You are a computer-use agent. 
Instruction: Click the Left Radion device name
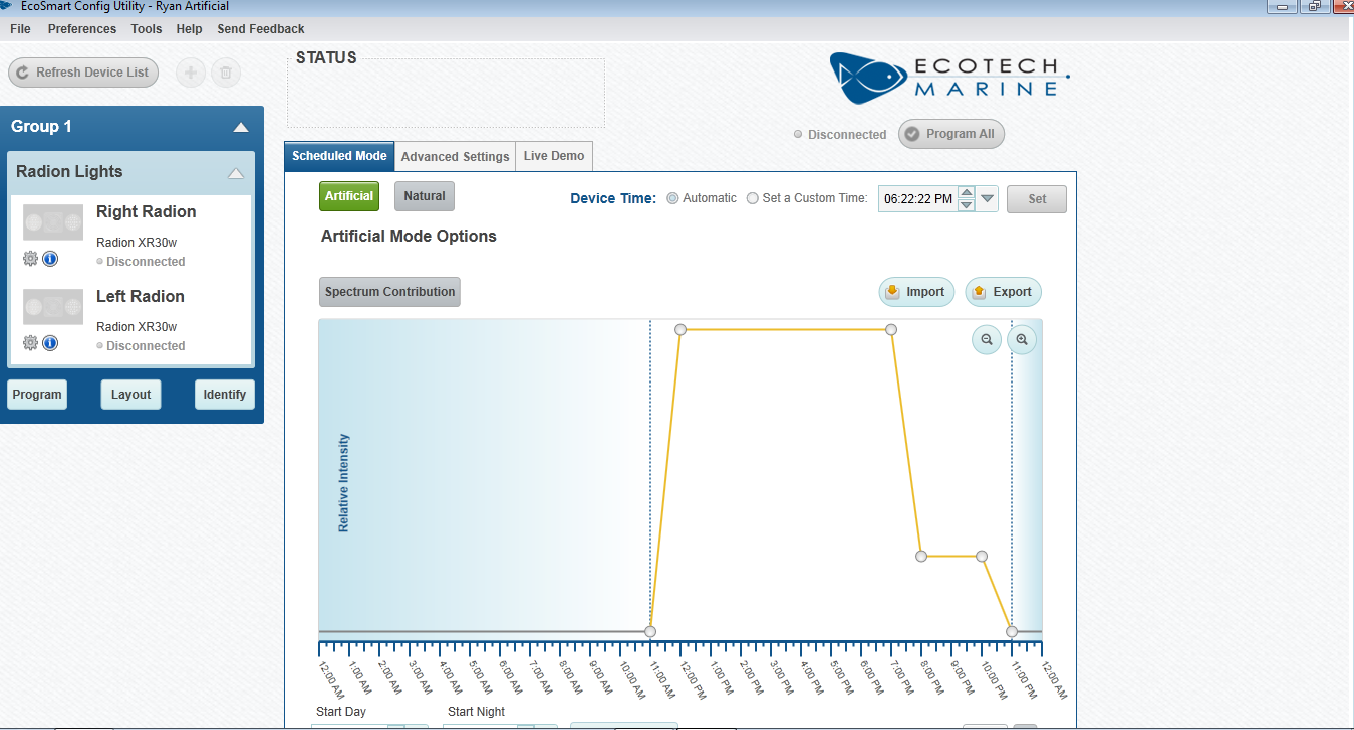pyautogui.click(x=140, y=297)
